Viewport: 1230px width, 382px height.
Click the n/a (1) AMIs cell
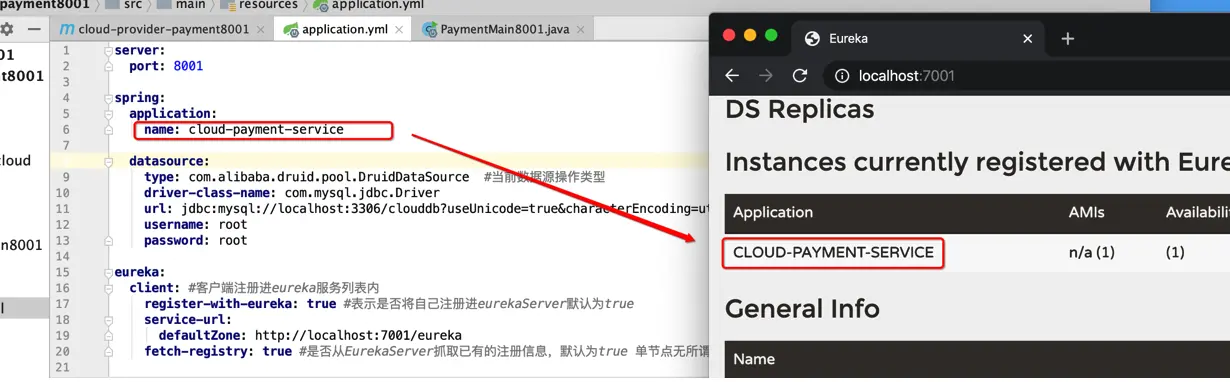click(1092, 253)
